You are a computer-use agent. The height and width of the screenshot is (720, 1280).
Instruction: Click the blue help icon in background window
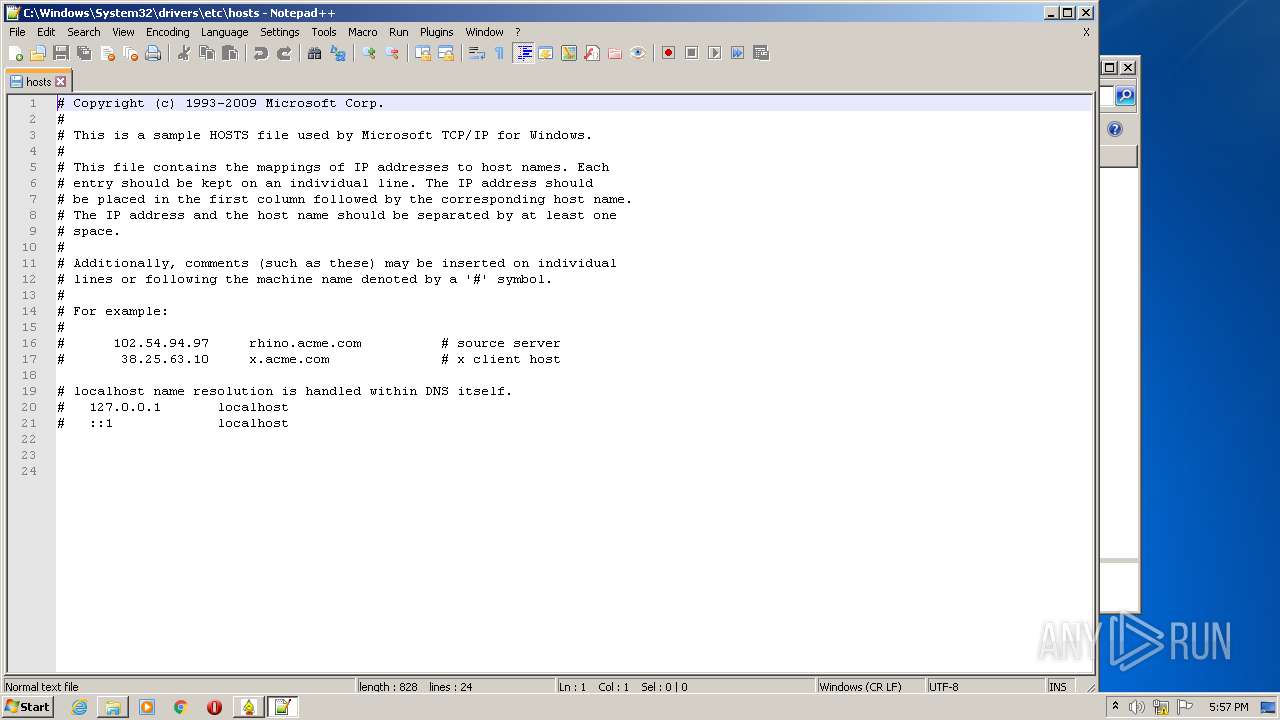point(1115,129)
